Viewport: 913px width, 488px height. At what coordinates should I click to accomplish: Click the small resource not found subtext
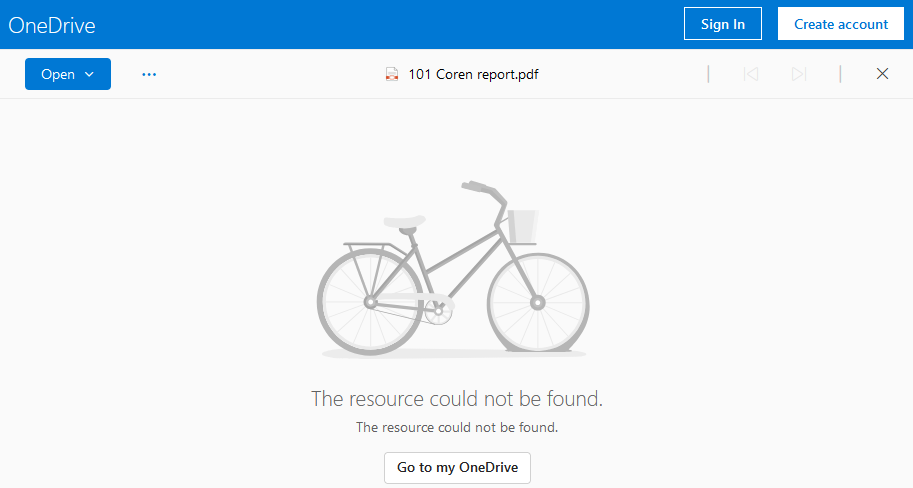click(457, 427)
